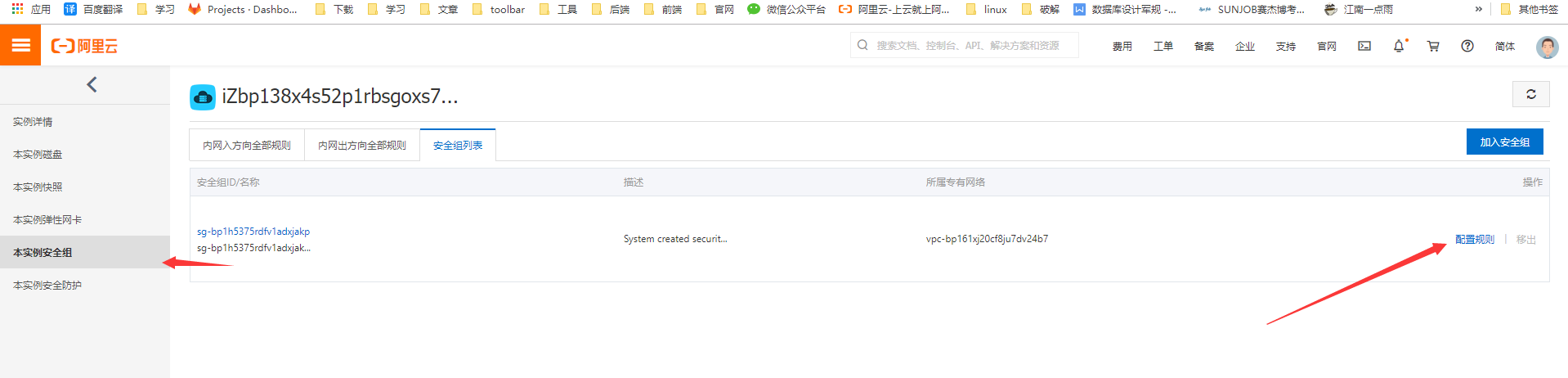Screen dimensions: 1568x378
Task: Open the 微信公众平台 bookmark
Action: (x=786, y=9)
